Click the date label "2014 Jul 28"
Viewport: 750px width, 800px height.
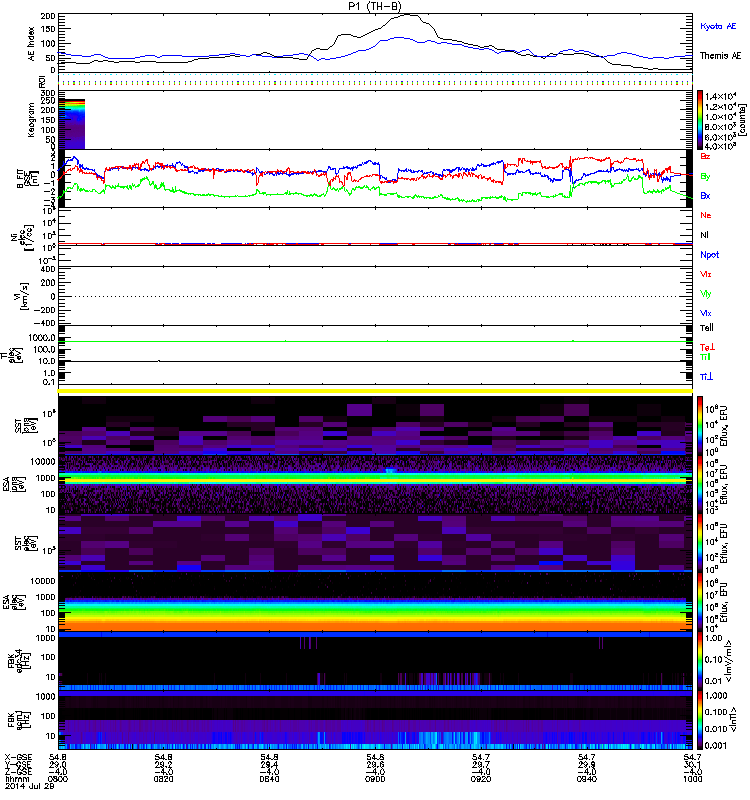click(x=30, y=786)
